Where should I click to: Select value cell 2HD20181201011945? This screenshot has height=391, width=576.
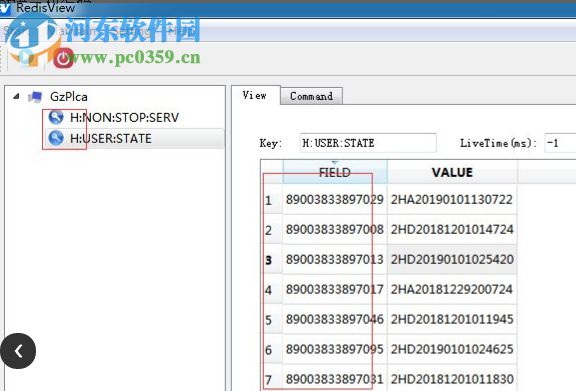tap(452, 319)
